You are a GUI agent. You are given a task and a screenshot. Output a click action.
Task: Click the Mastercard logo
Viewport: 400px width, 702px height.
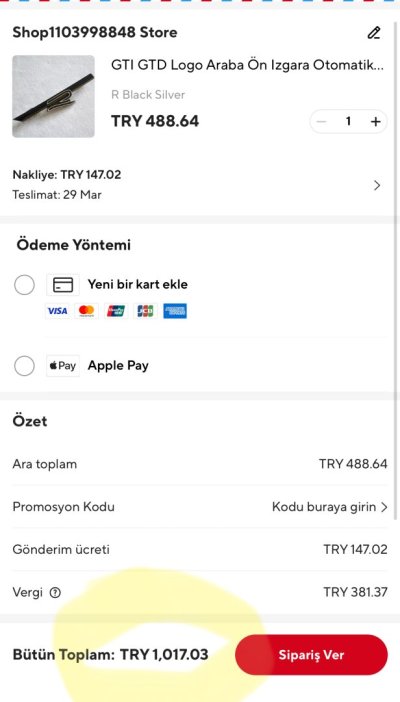coord(86,311)
